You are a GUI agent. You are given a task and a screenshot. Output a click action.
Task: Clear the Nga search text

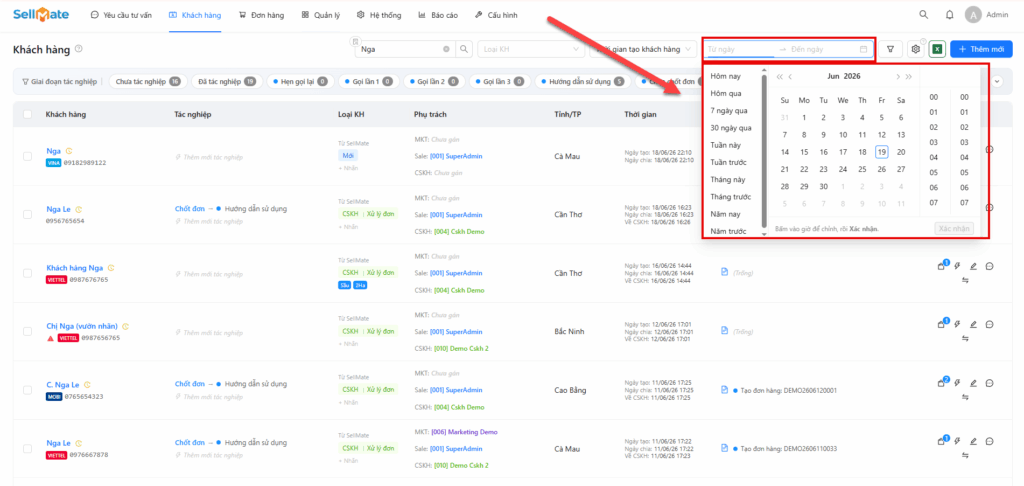tap(446, 49)
